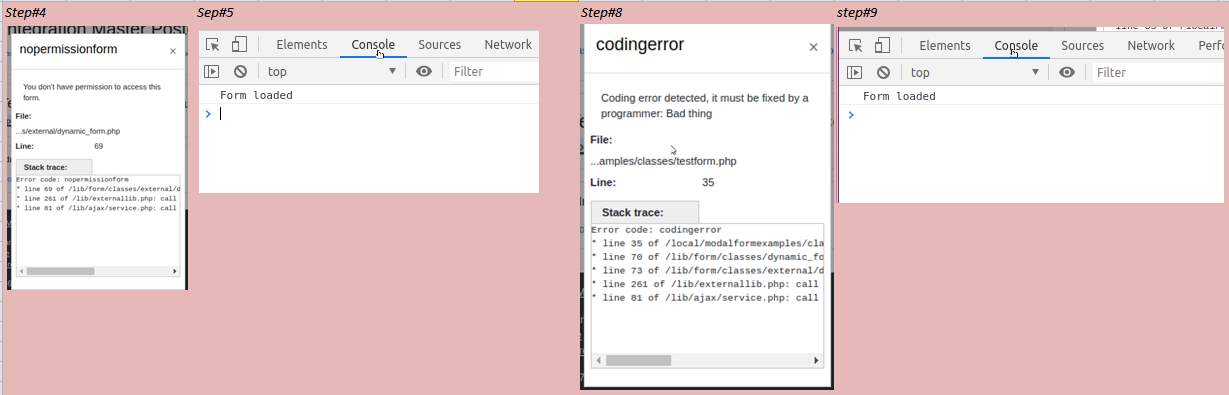Select Console tab in Sep#5 DevTools
1229x395 pixels.
point(373,44)
